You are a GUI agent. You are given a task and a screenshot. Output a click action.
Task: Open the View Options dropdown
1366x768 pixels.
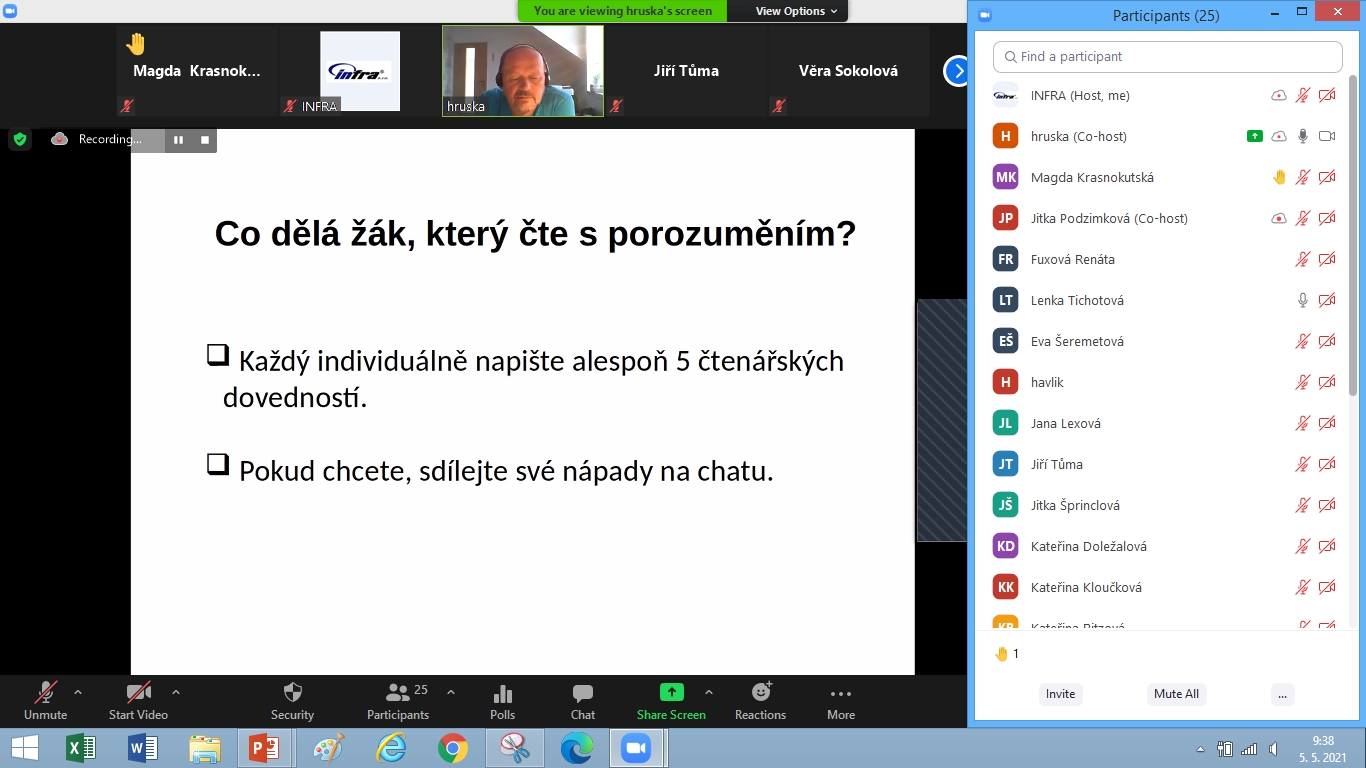[x=797, y=11]
